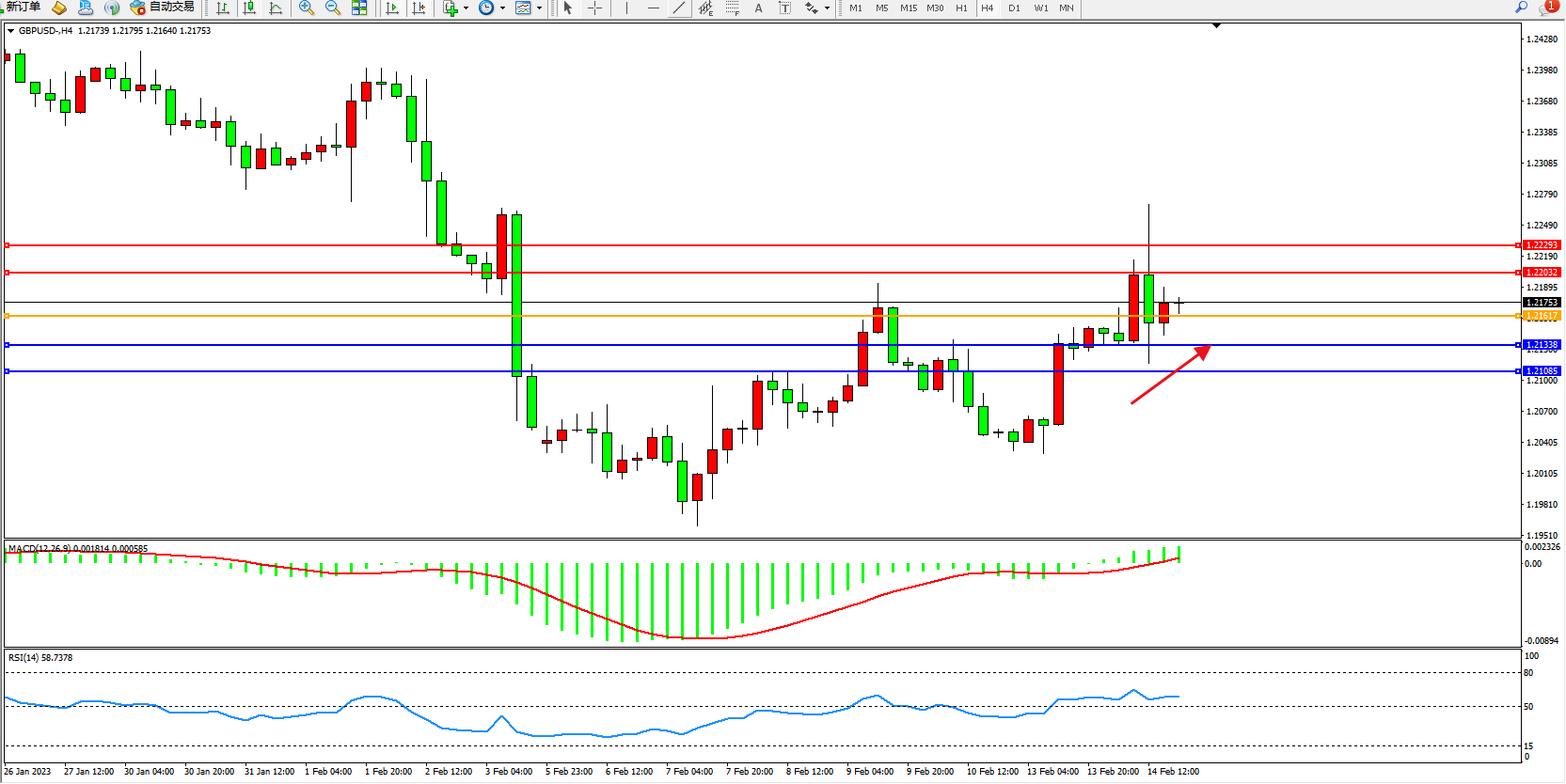Expand the indicators list dropdown arrow
Screen dimensions: 1566x784
coord(466,8)
